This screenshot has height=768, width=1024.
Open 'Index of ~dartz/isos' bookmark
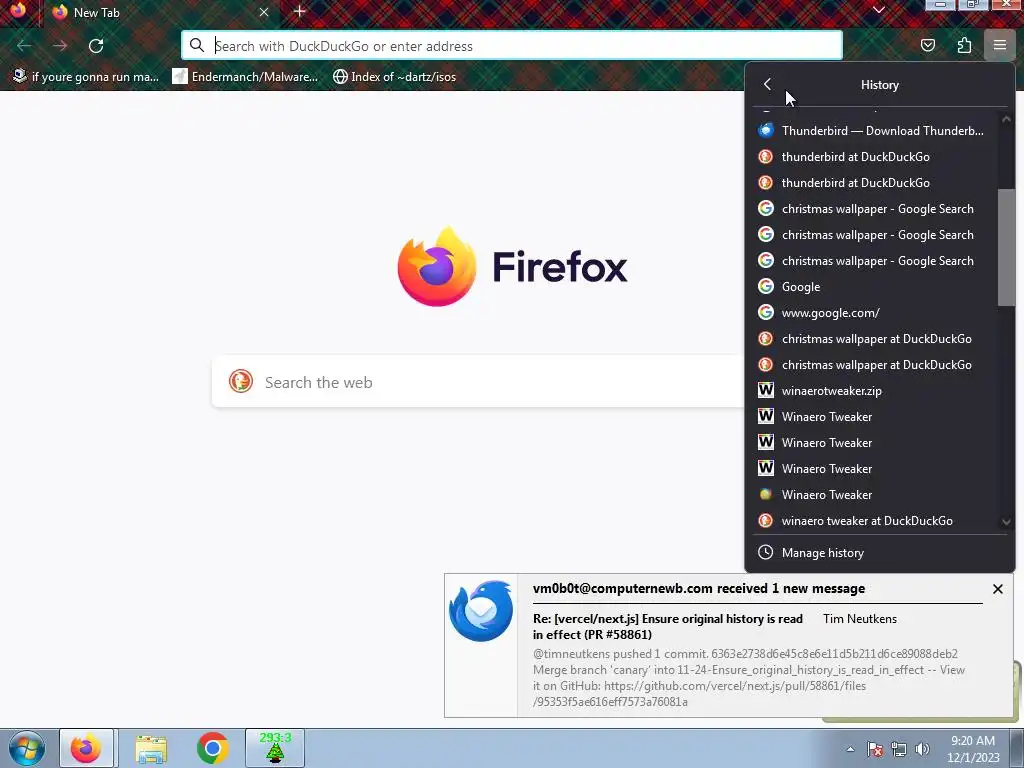point(394,77)
